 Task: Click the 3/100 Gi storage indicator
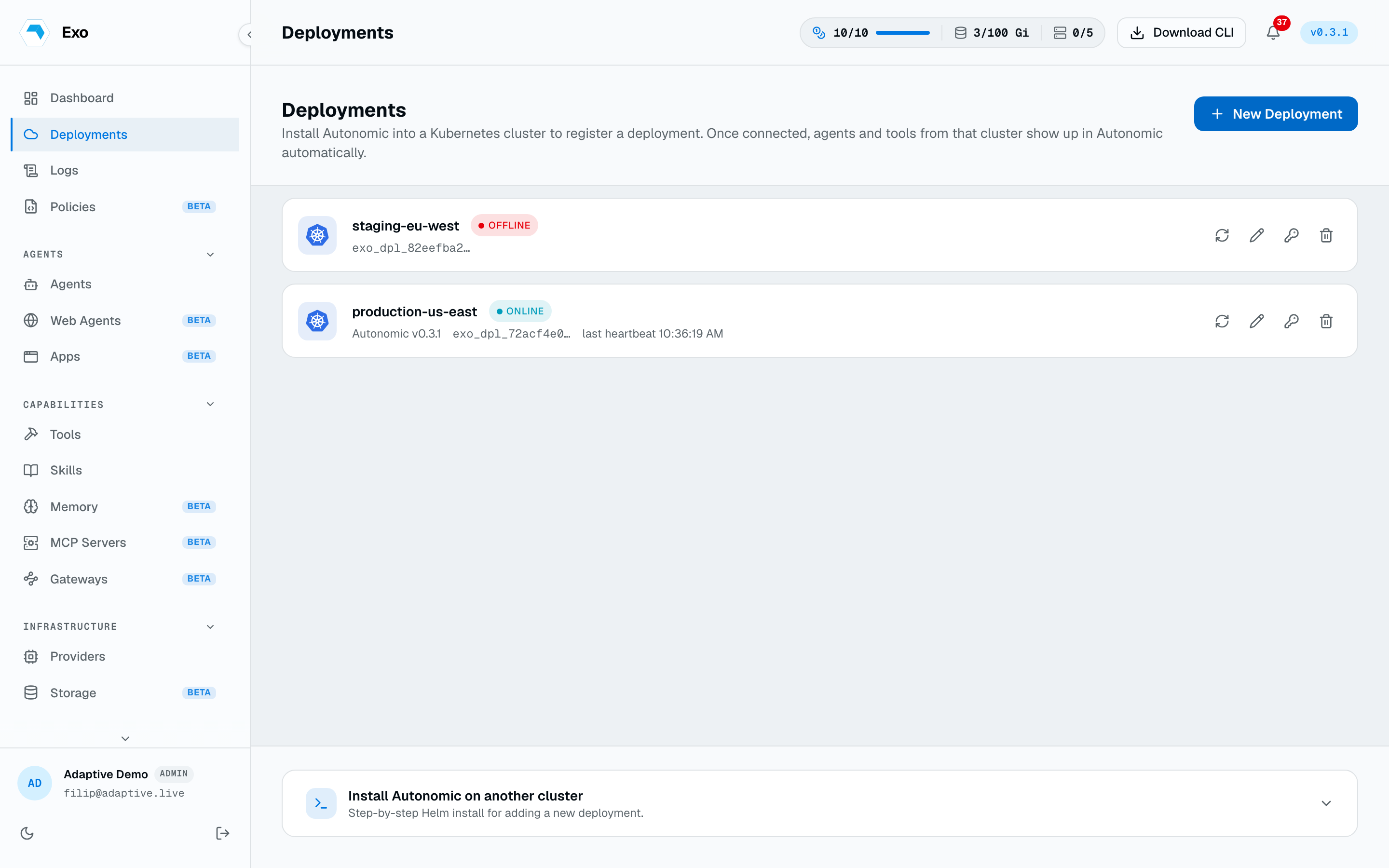pyautogui.click(x=992, y=33)
